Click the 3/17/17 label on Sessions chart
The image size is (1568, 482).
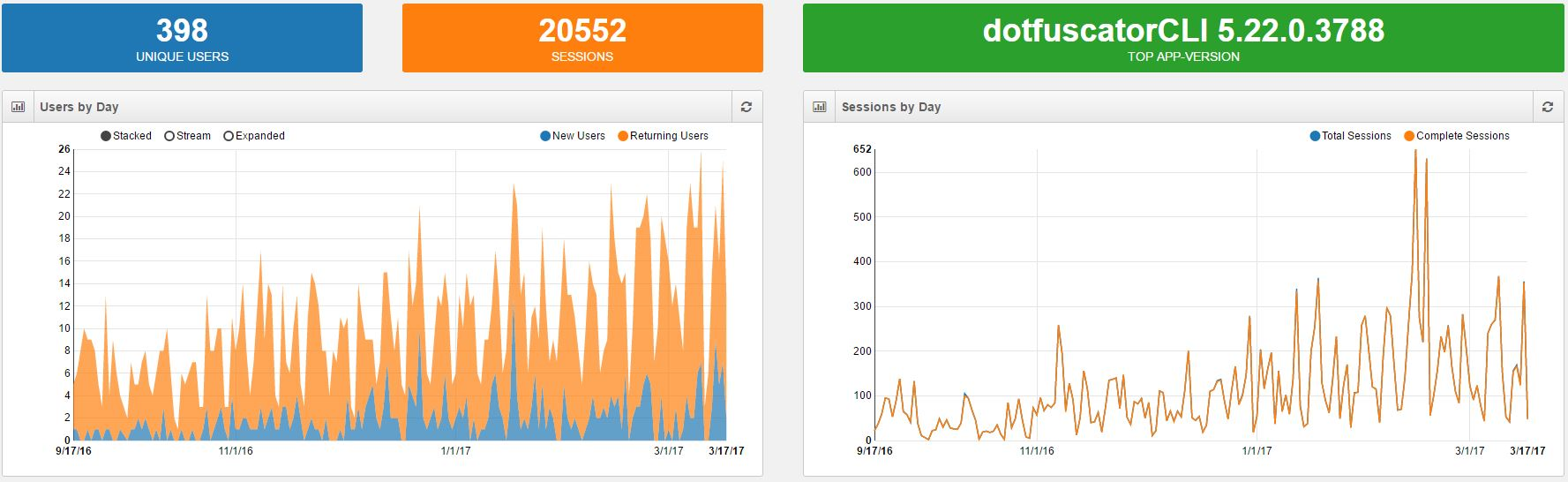1527,451
